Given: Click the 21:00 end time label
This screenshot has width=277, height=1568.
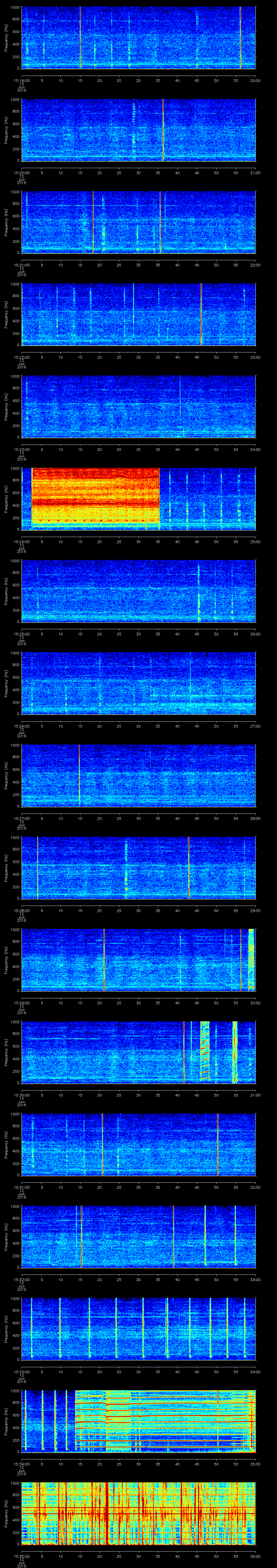Looking at the screenshot, I should (255, 173).
